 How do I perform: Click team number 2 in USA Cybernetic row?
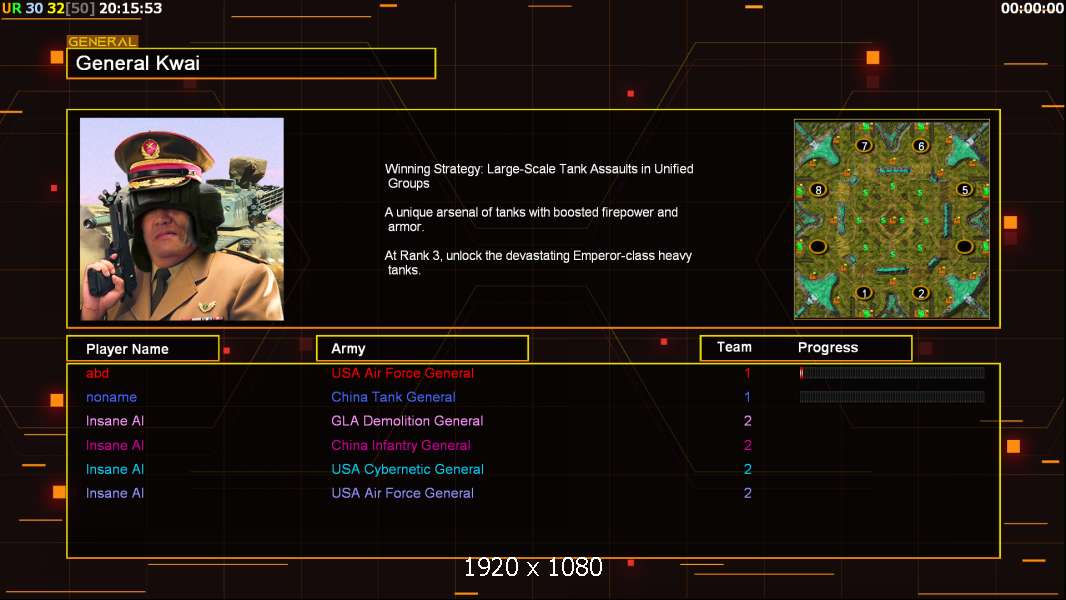747,469
